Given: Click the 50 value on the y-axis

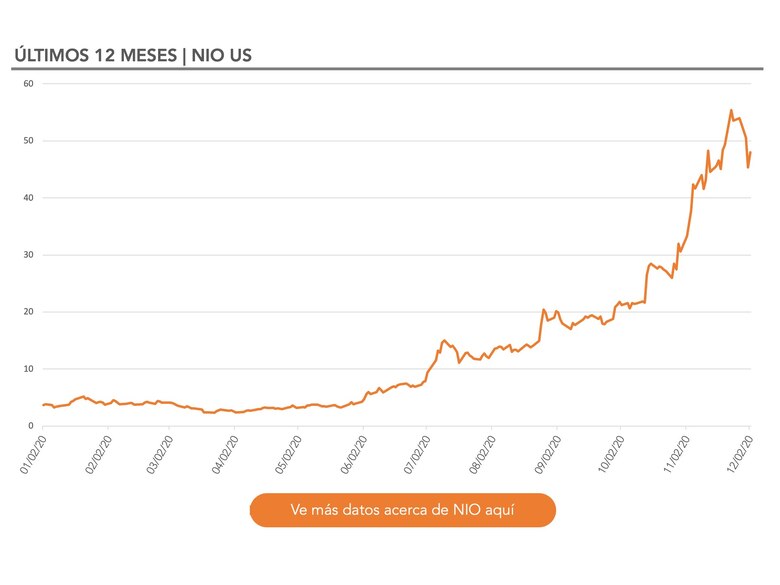Looking at the screenshot, I should point(28,141).
